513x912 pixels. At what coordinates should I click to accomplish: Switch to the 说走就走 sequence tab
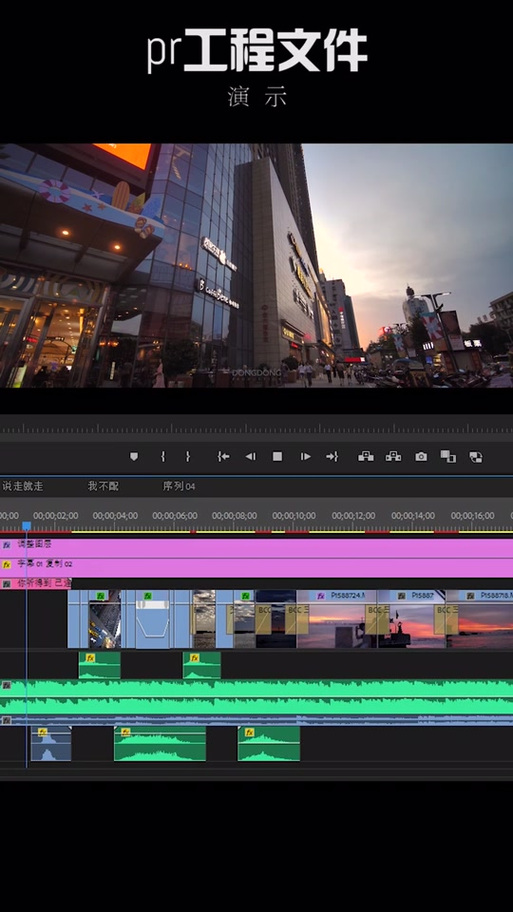pyautogui.click(x=23, y=486)
